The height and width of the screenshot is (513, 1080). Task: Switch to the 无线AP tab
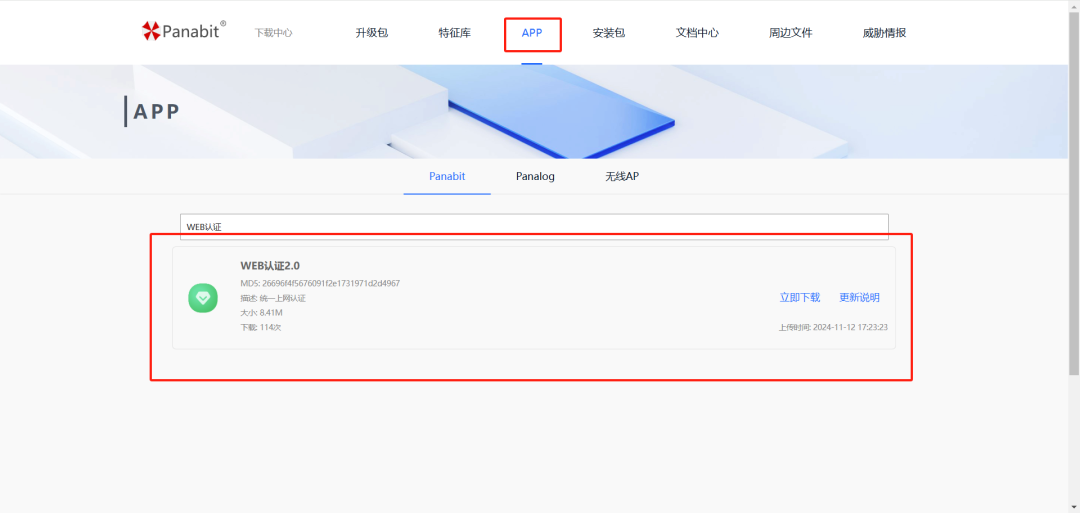coord(622,176)
